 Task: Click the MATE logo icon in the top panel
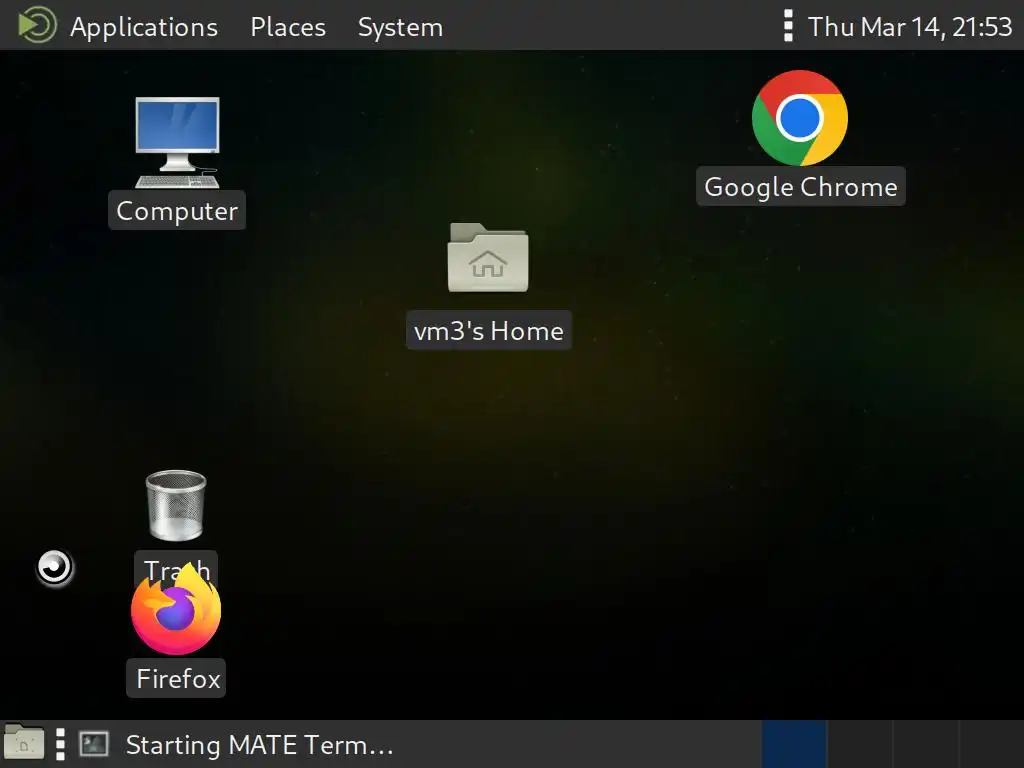pyautogui.click(x=37, y=25)
